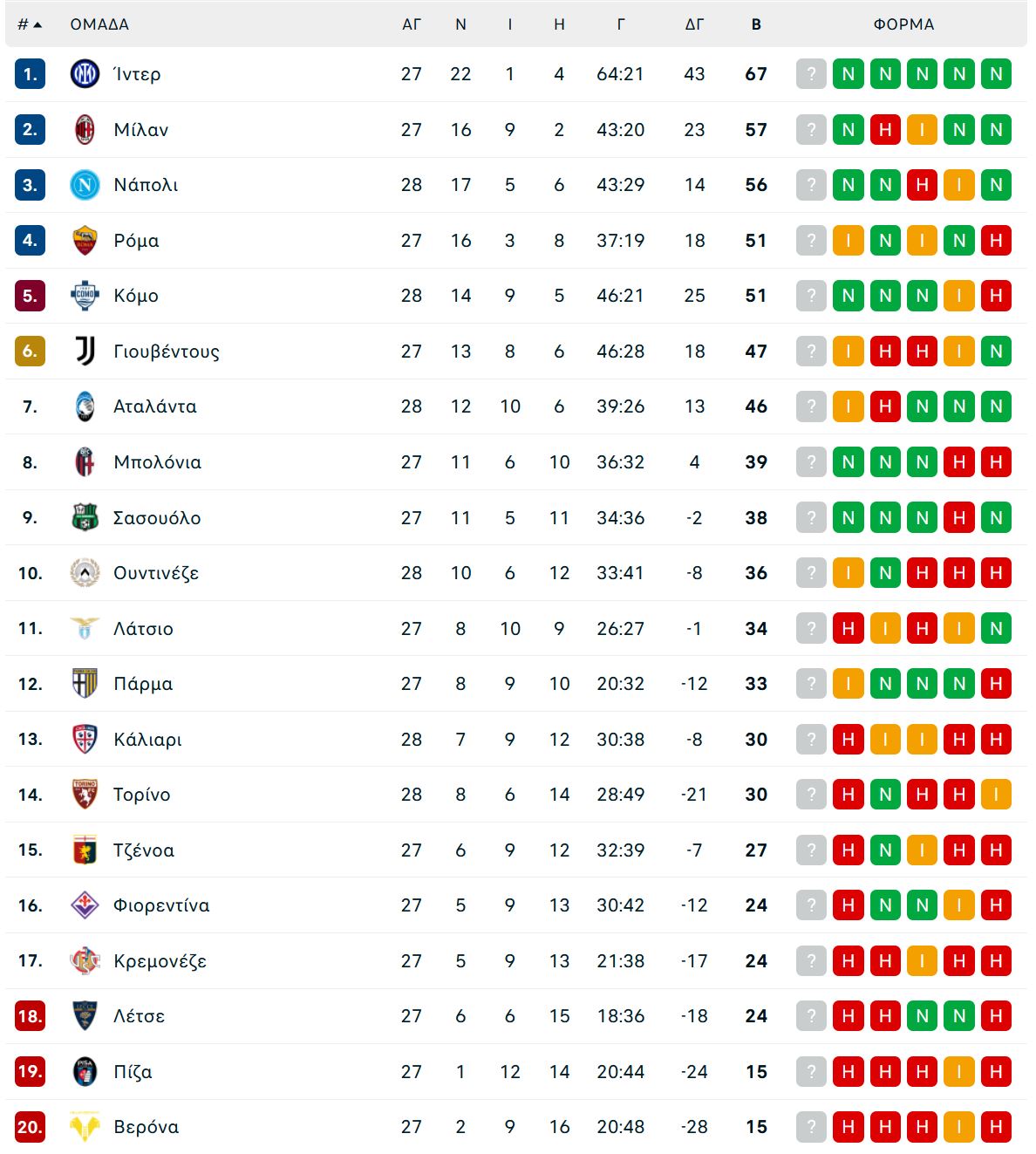Click the Fiorentina club crest icon
This screenshot has height=1154, width=1036.
[85, 905]
